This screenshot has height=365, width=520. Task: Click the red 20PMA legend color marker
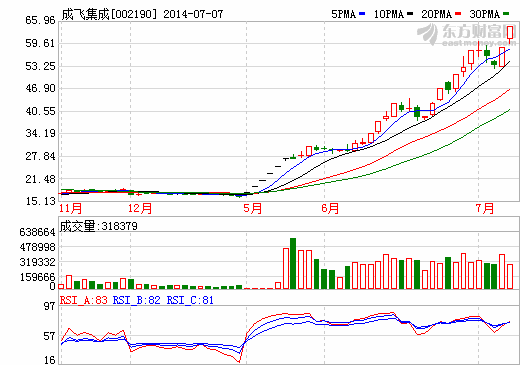(x=458, y=14)
